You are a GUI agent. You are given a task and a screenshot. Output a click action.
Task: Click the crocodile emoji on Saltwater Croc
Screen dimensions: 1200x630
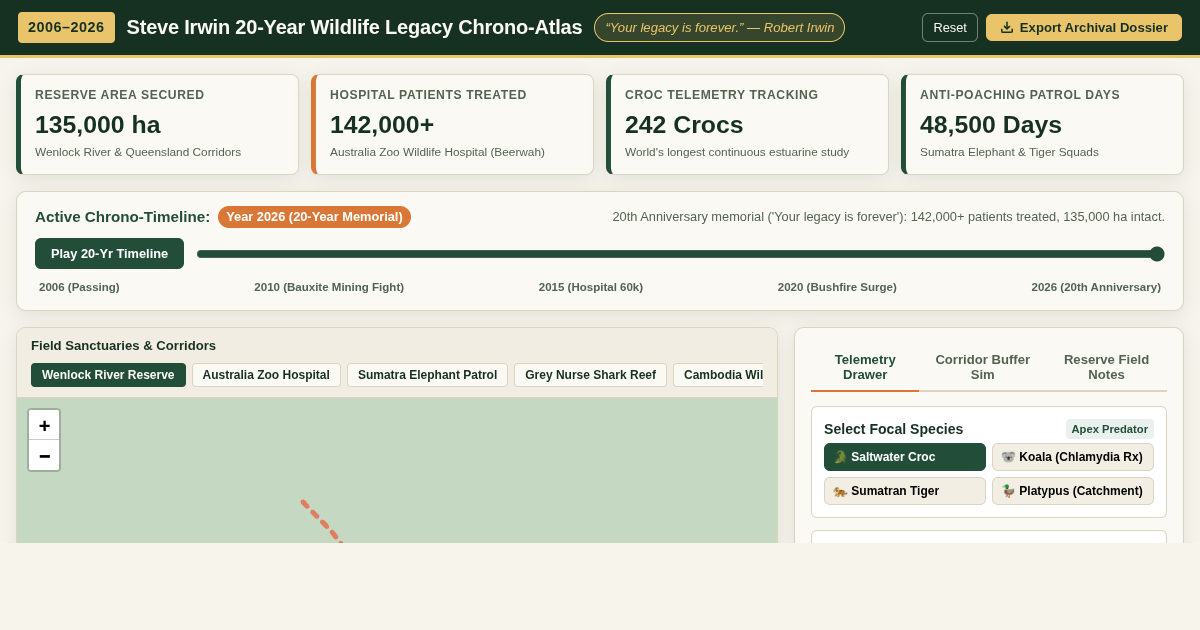click(840, 457)
